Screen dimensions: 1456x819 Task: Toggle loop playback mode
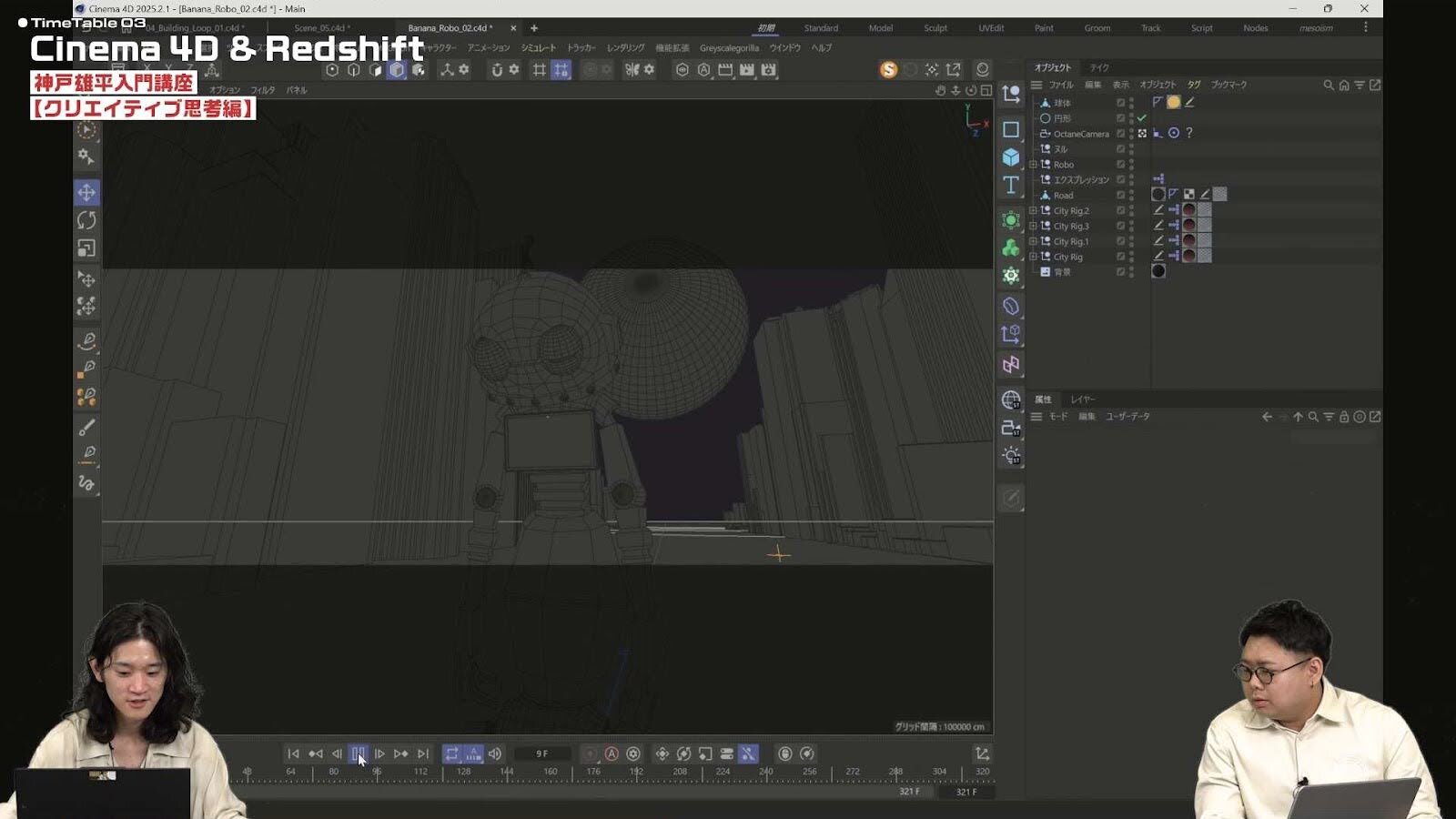pyautogui.click(x=451, y=753)
